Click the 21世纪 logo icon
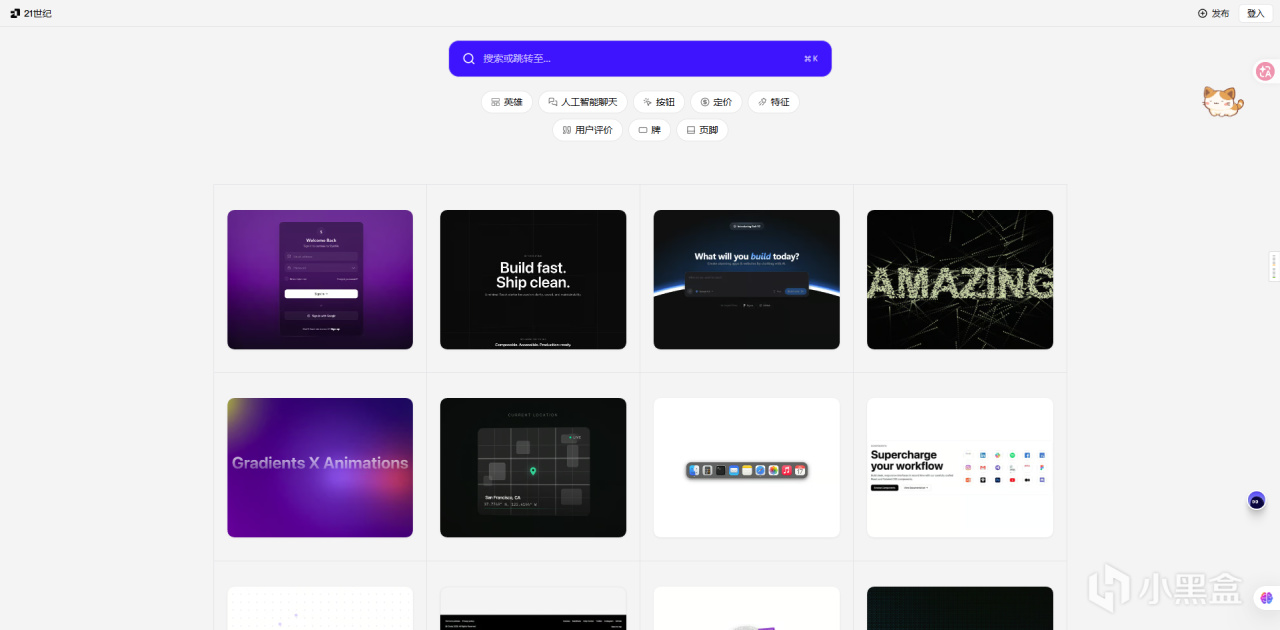The image size is (1280, 630). (15, 13)
